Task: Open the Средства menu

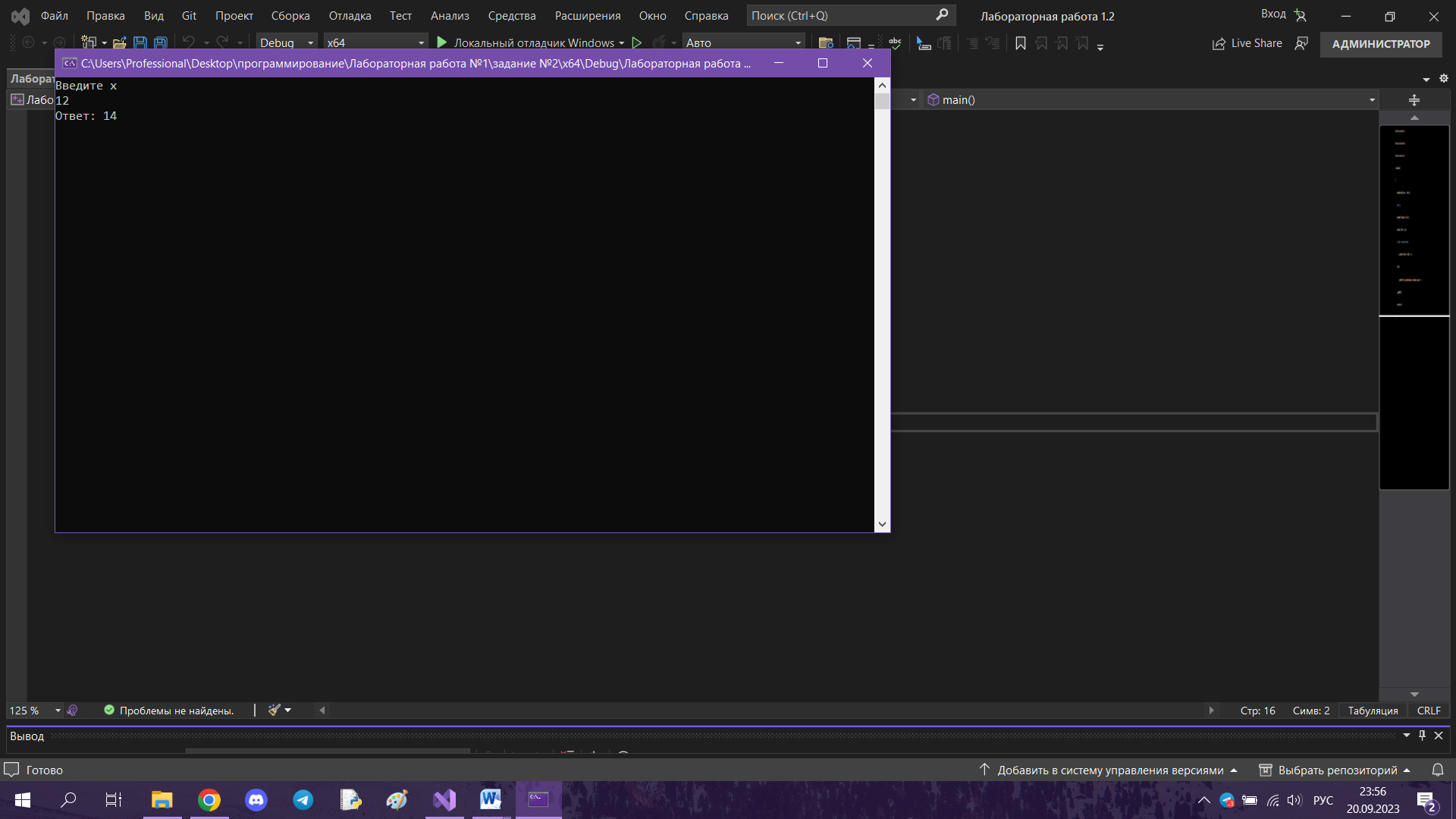Action: click(x=512, y=15)
